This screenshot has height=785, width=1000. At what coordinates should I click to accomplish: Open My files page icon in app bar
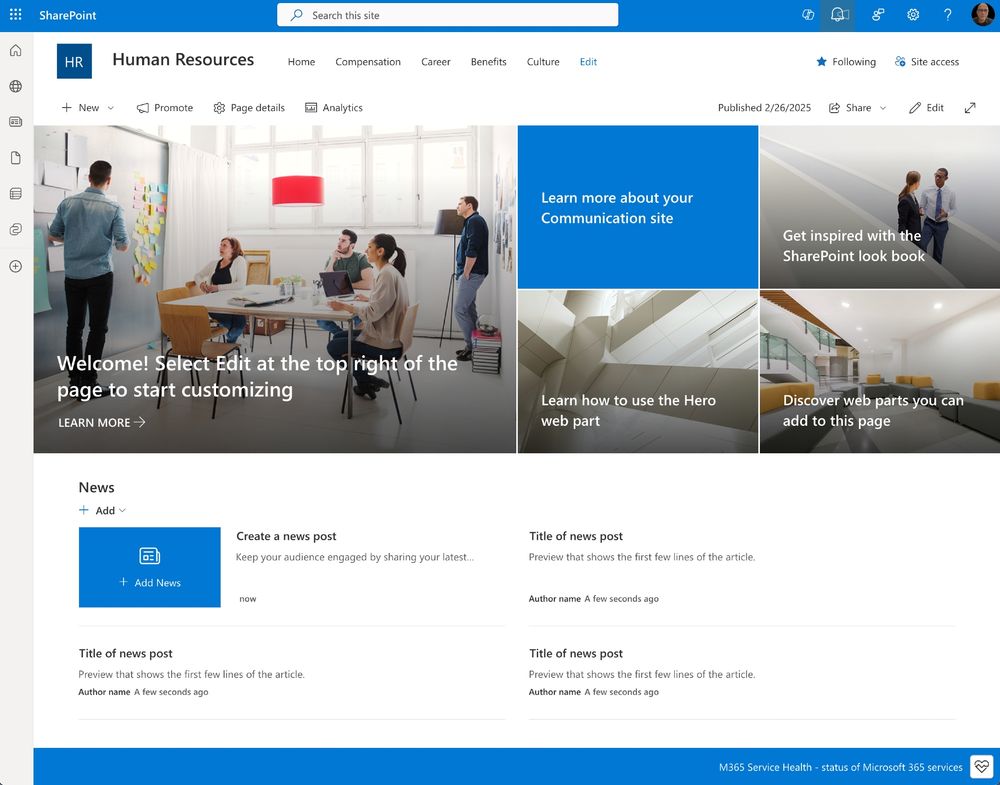pos(16,158)
